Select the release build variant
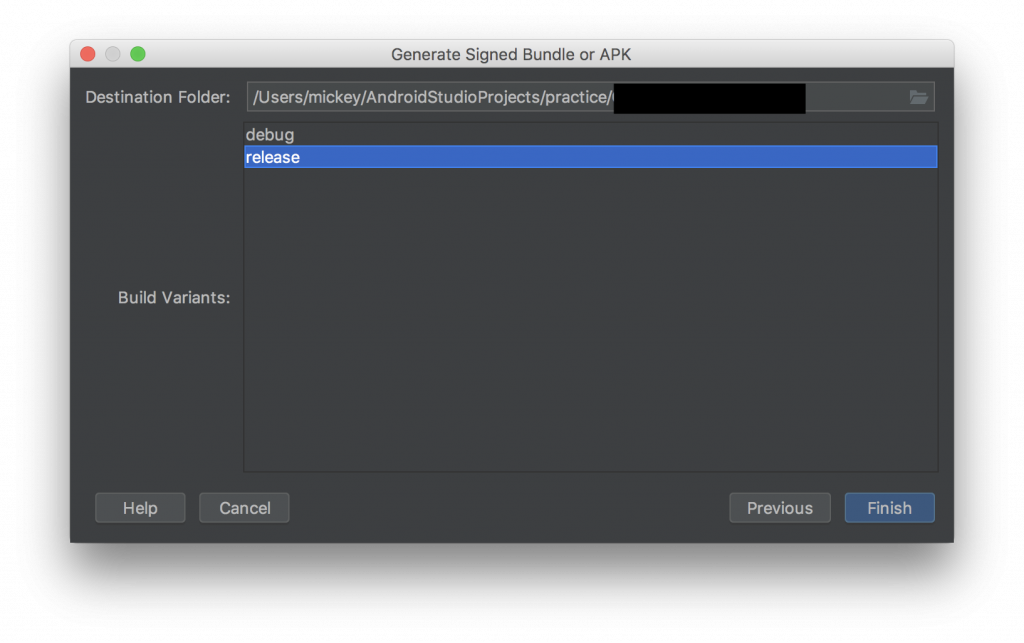1024x643 pixels. [590, 157]
